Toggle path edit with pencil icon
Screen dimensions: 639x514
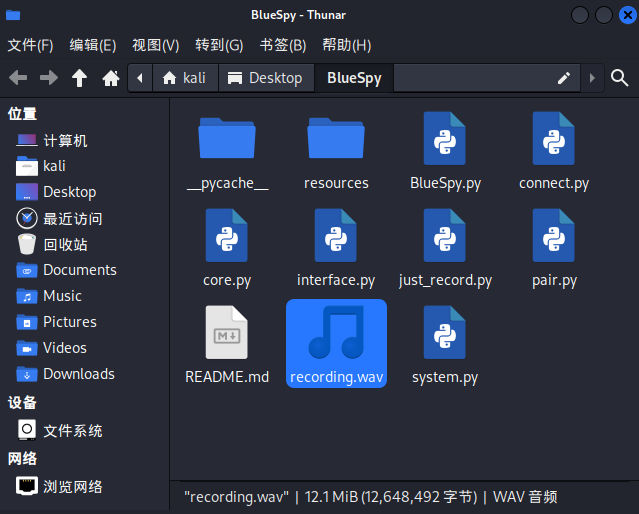[564, 78]
